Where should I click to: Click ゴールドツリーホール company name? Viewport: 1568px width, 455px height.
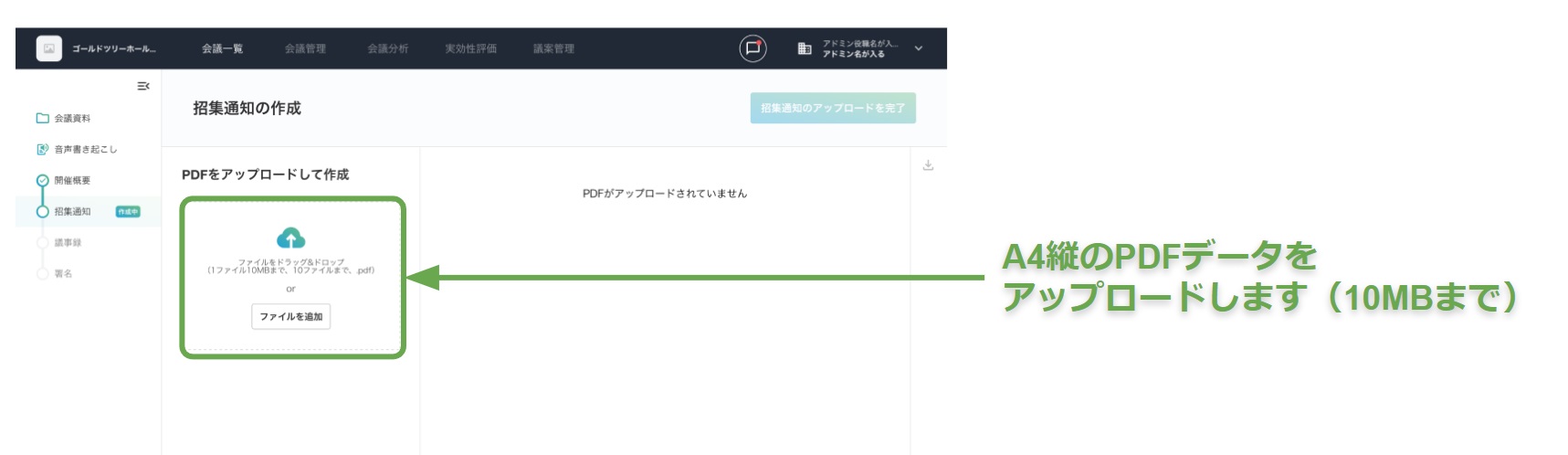click(114, 48)
